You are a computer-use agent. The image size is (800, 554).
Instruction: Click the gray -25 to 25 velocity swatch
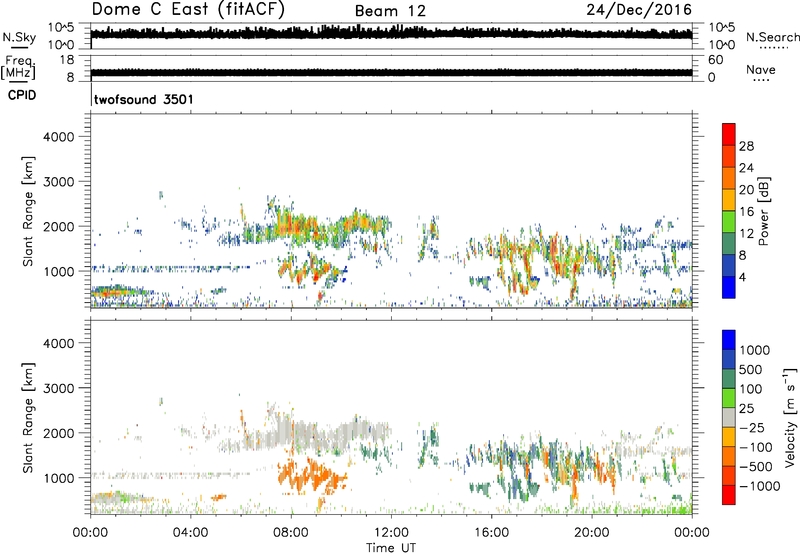[729, 417]
